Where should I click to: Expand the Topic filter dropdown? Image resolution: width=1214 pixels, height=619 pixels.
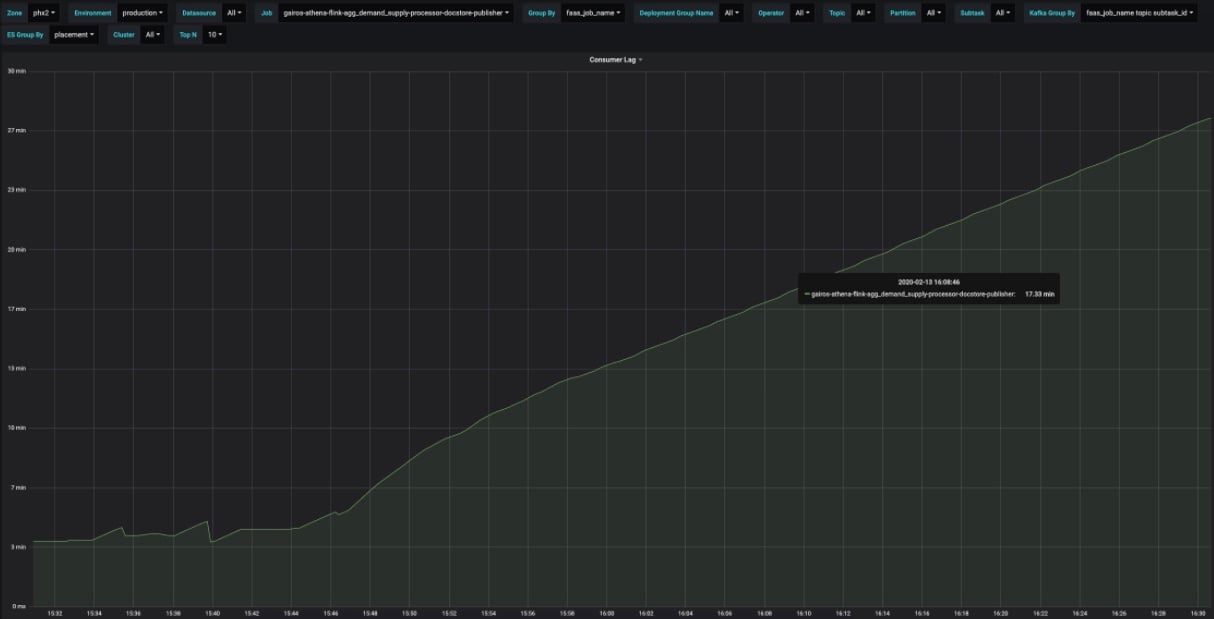click(863, 13)
